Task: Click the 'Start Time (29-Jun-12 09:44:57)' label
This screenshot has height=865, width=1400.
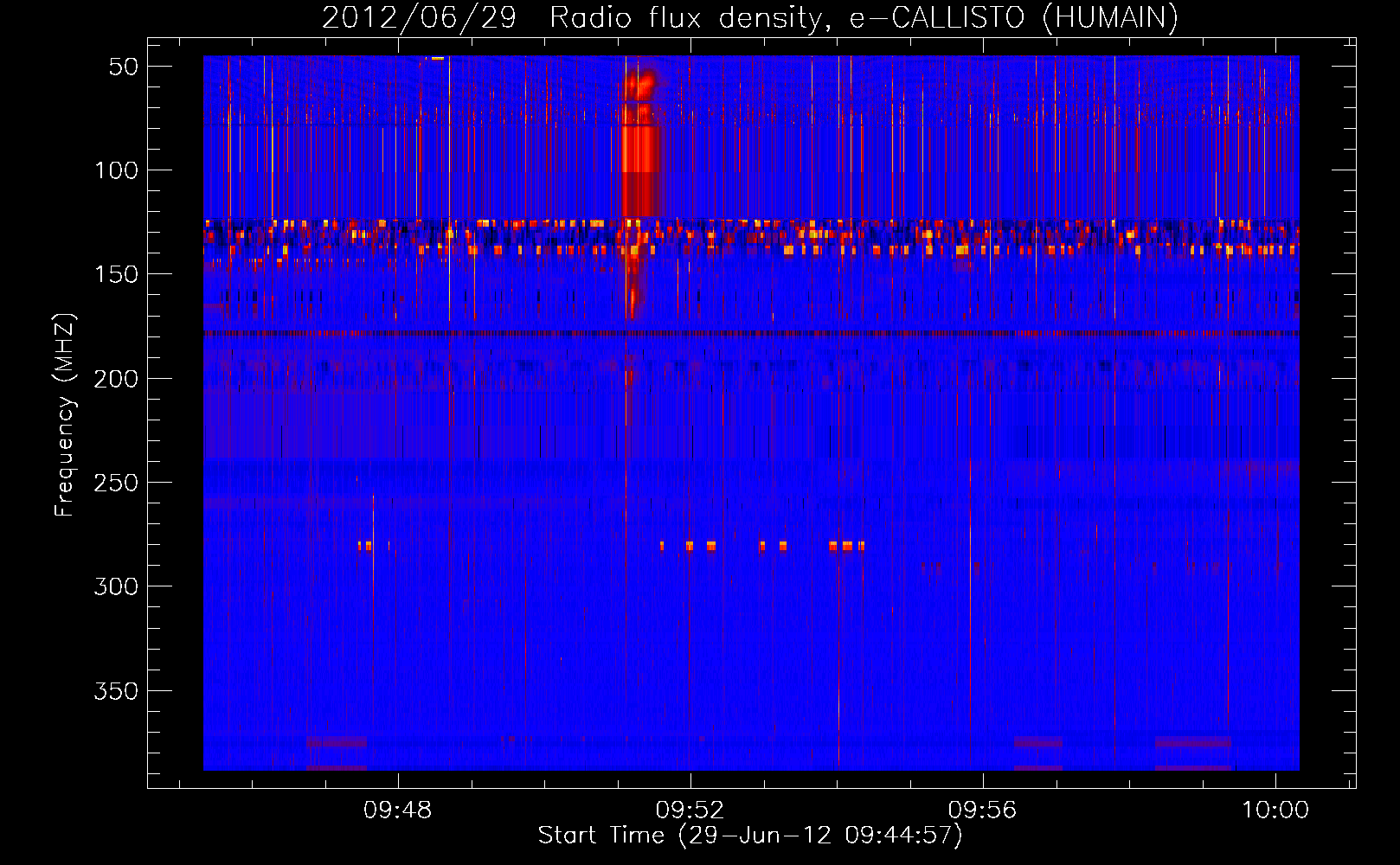Action: click(x=750, y=836)
